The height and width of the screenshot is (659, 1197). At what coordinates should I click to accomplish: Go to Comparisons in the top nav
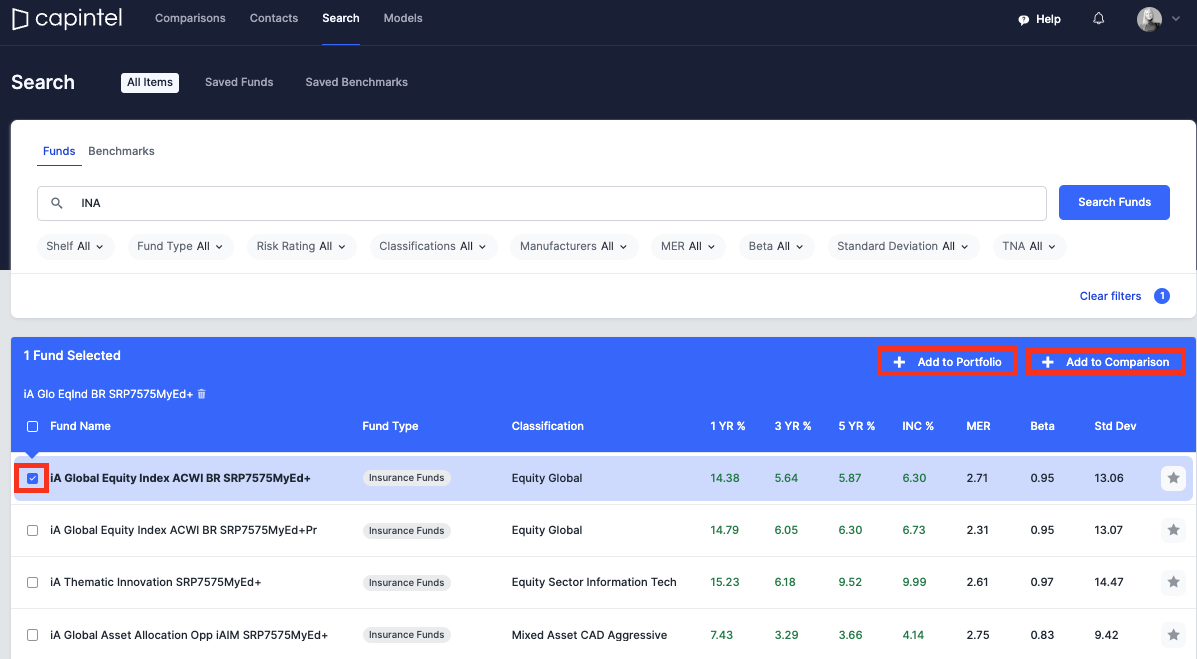pyautogui.click(x=190, y=18)
